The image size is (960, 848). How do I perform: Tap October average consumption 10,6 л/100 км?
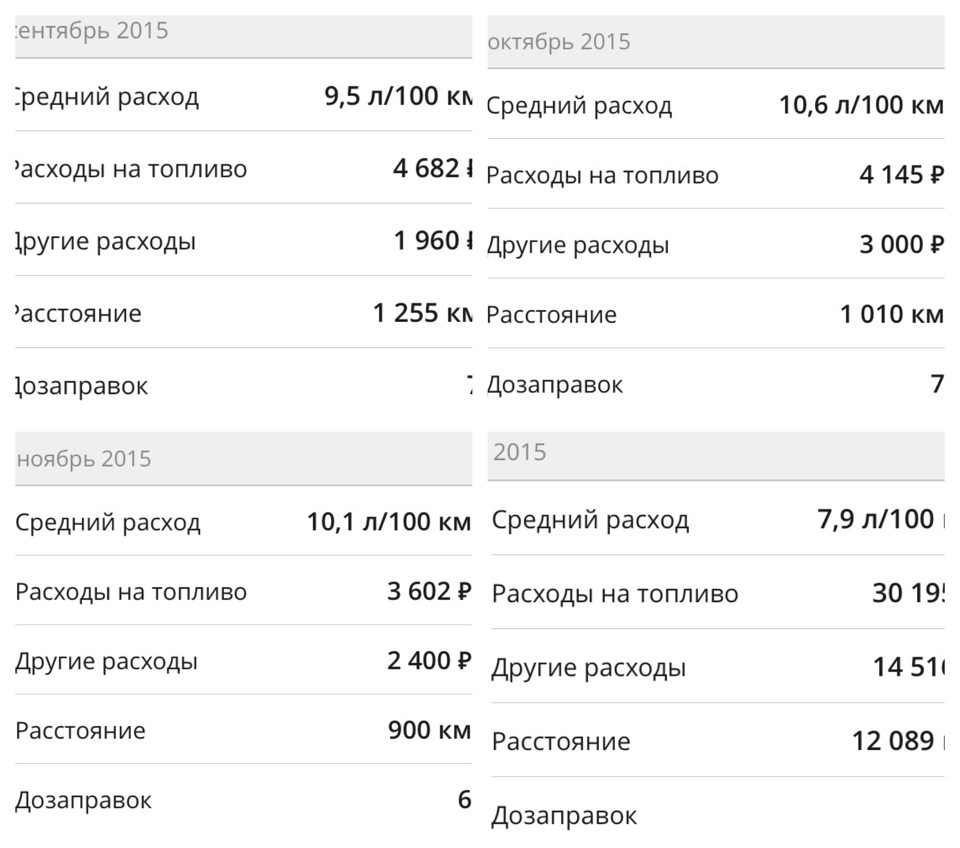click(x=716, y=105)
